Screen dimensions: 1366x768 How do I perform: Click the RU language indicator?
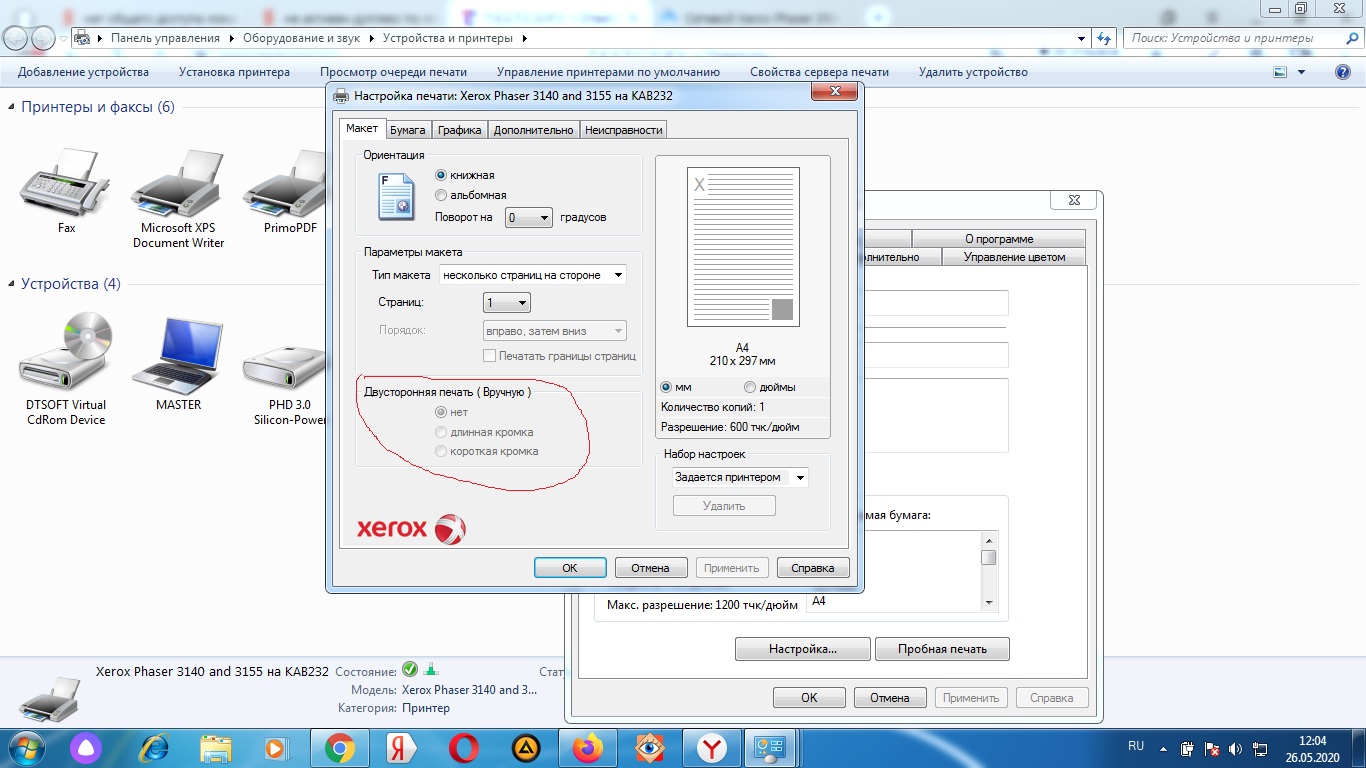[x=1136, y=746]
